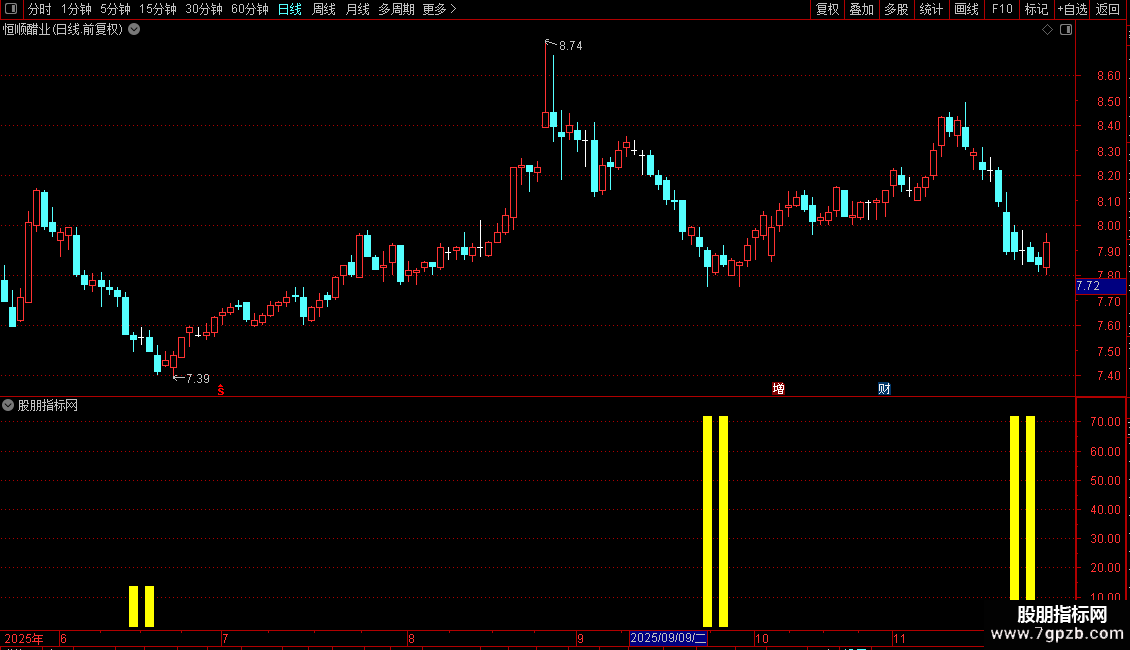Viewport: 1130px width, 650px height.
Task: Select the 日线 daily tab
Action: pos(290,9)
